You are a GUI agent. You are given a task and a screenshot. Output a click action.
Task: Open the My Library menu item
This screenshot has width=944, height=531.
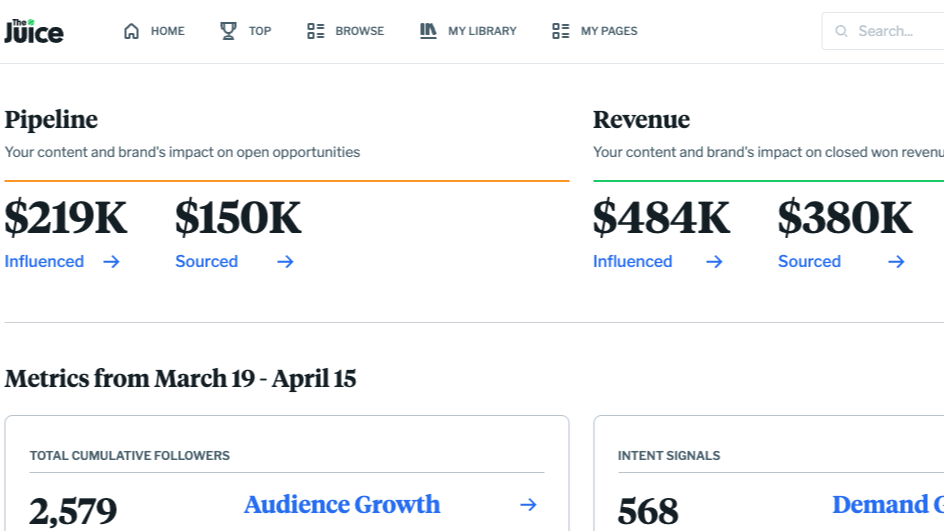[482, 31]
